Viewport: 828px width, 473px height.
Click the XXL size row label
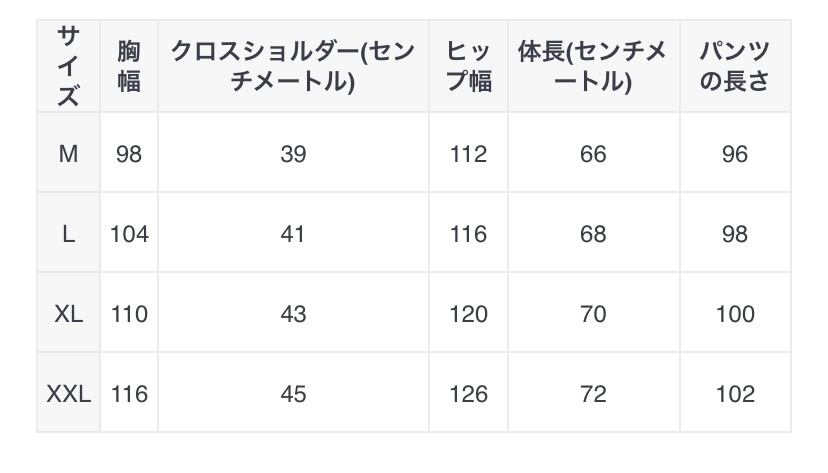68,394
